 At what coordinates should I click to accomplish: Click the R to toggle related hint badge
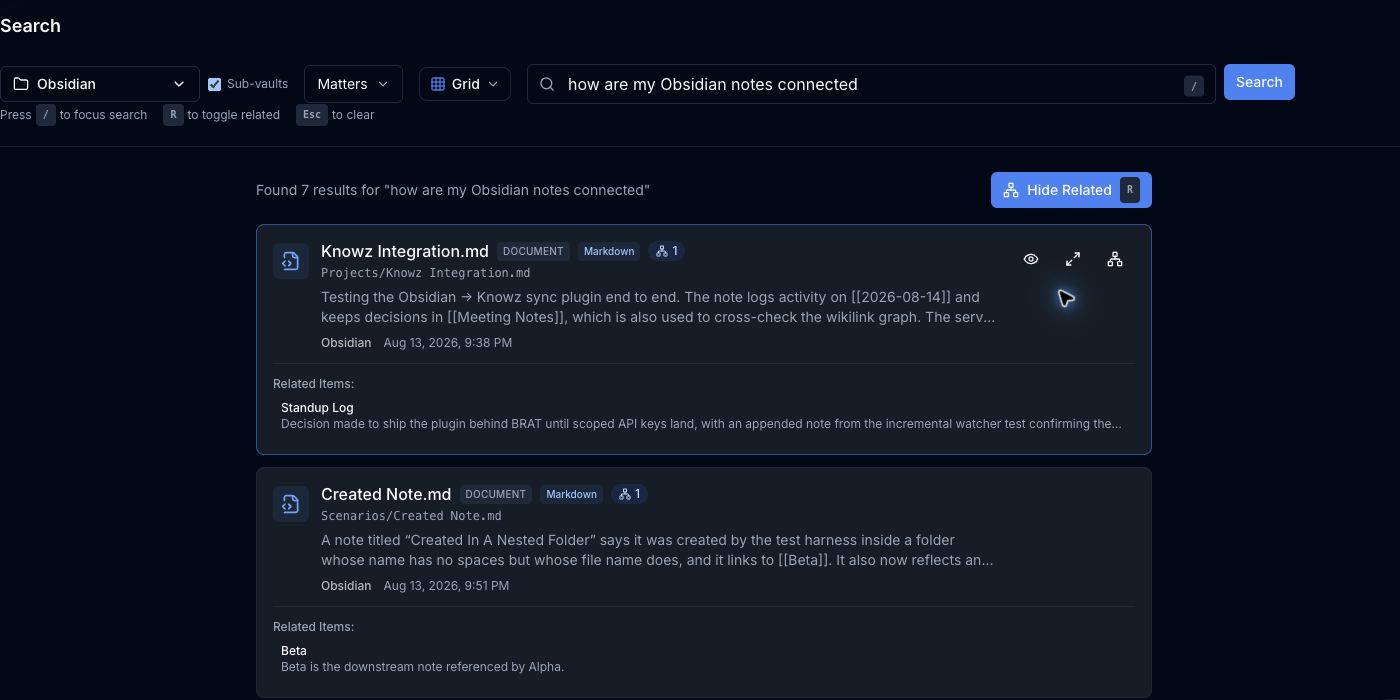pyautogui.click(x=173, y=115)
